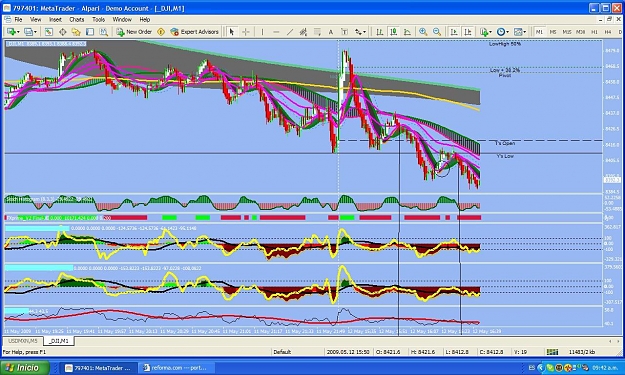Select the Text Label tool
The width and height of the screenshot is (625, 375).
coord(344,32)
